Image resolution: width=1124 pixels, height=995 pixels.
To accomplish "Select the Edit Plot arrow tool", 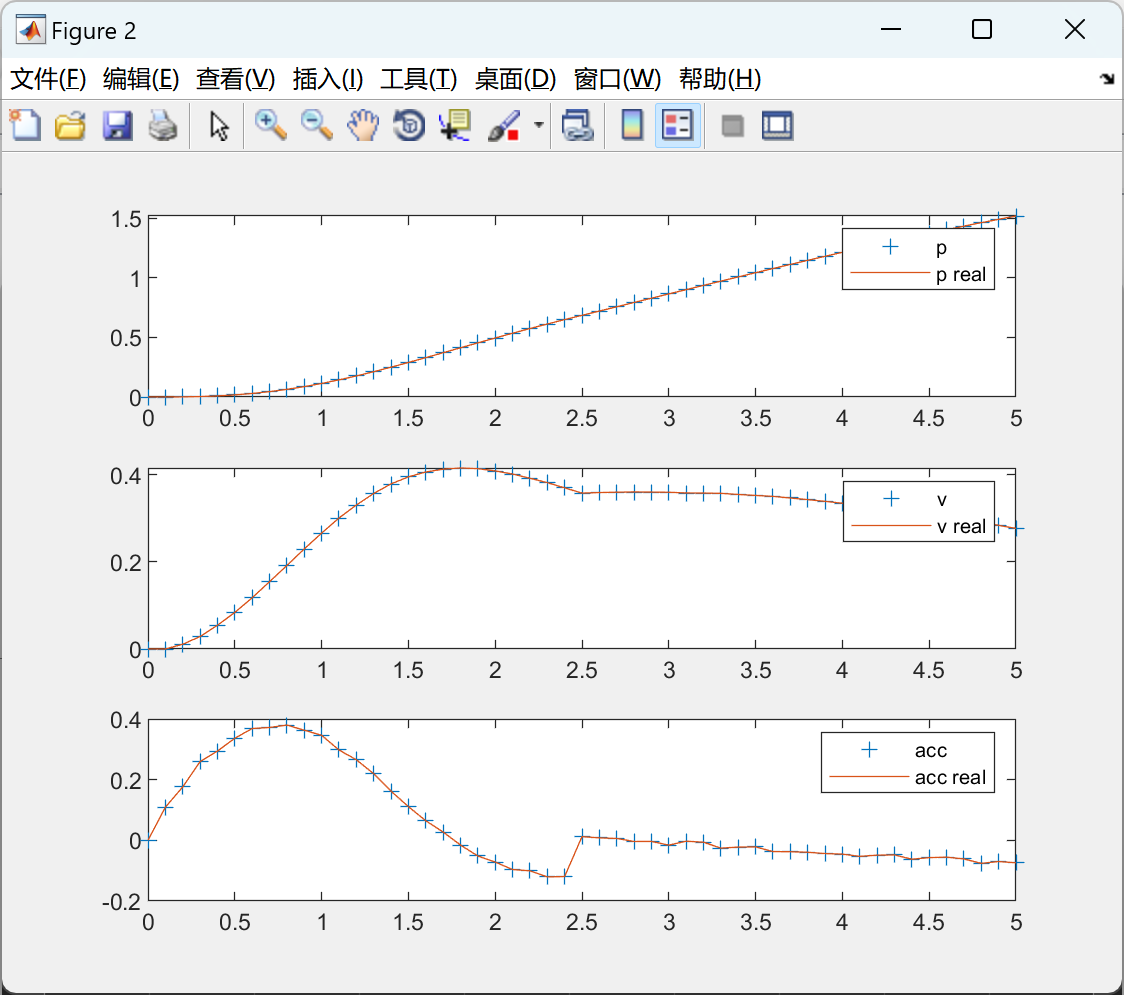I will point(219,125).
